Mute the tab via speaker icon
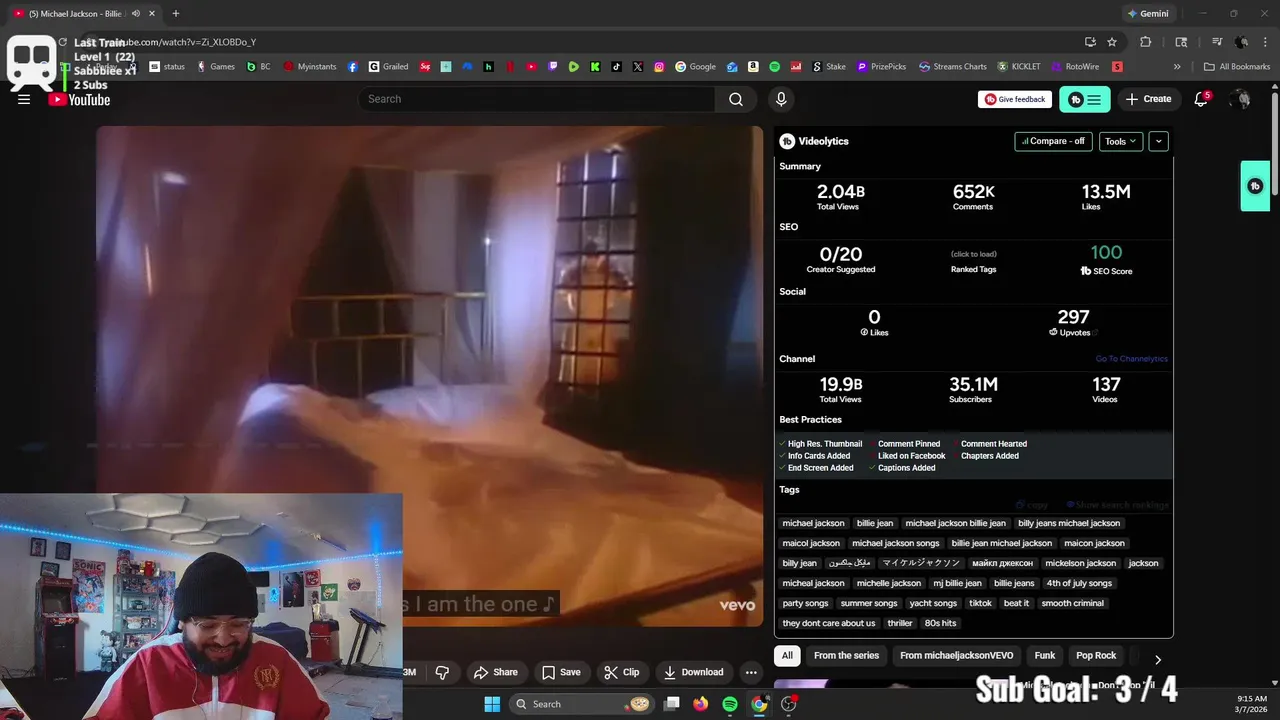This screenshot has height=720, width=1280. [136, 14]
